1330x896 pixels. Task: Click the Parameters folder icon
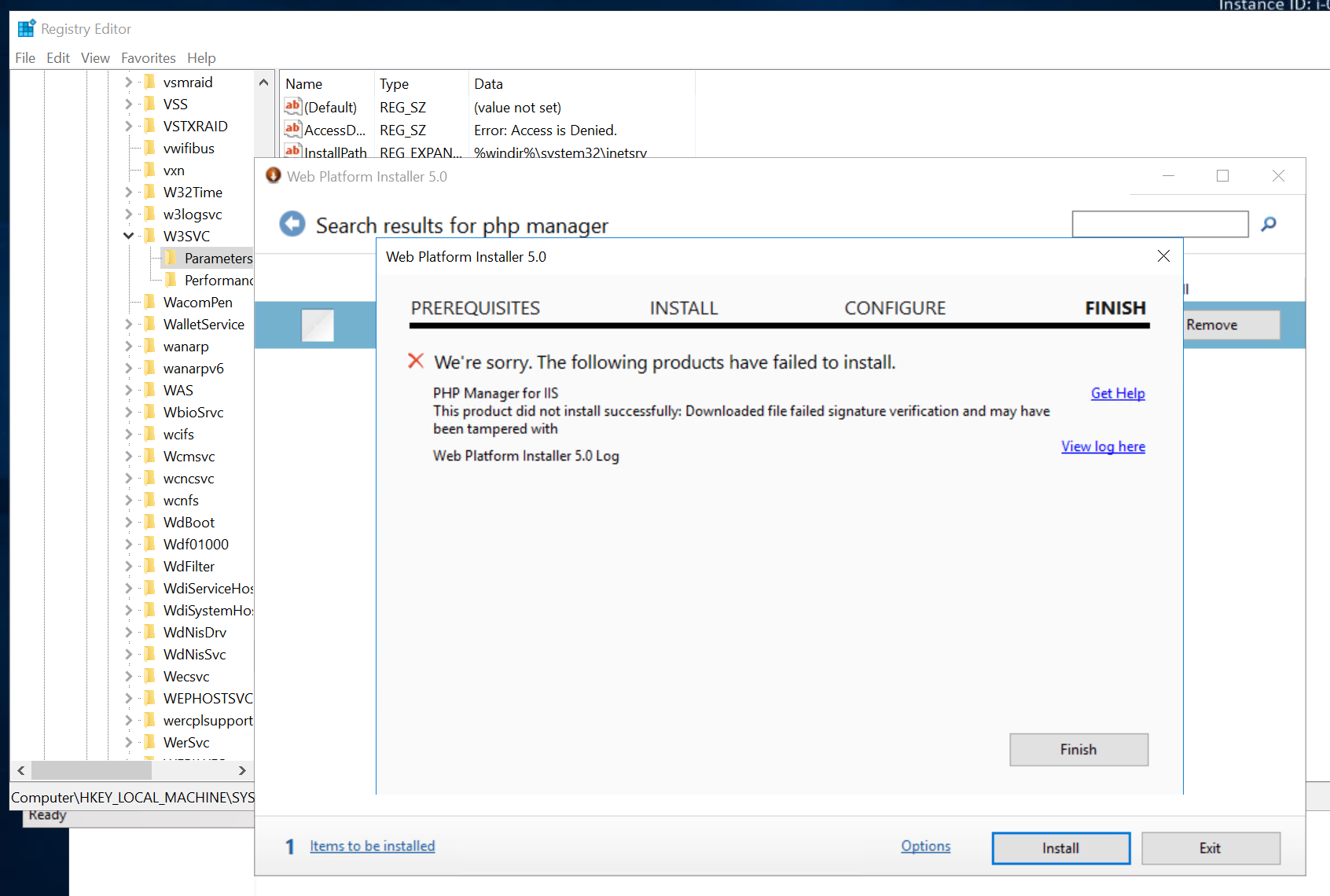[171, 258]
